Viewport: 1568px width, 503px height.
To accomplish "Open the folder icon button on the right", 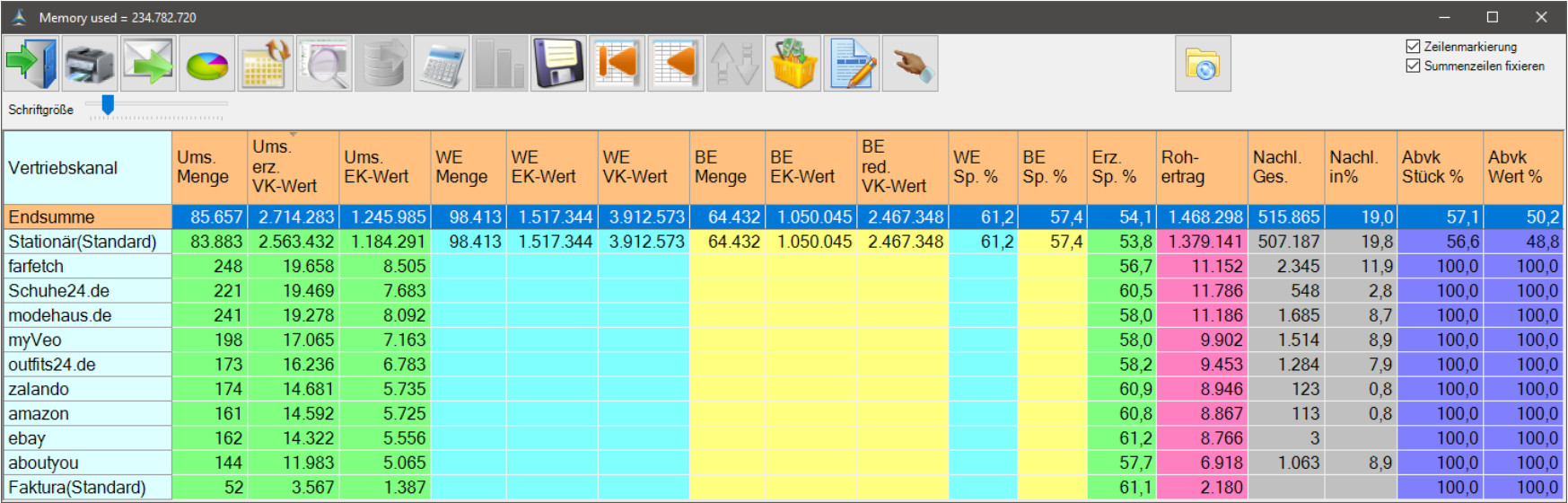I will [x=1202, y=64].
